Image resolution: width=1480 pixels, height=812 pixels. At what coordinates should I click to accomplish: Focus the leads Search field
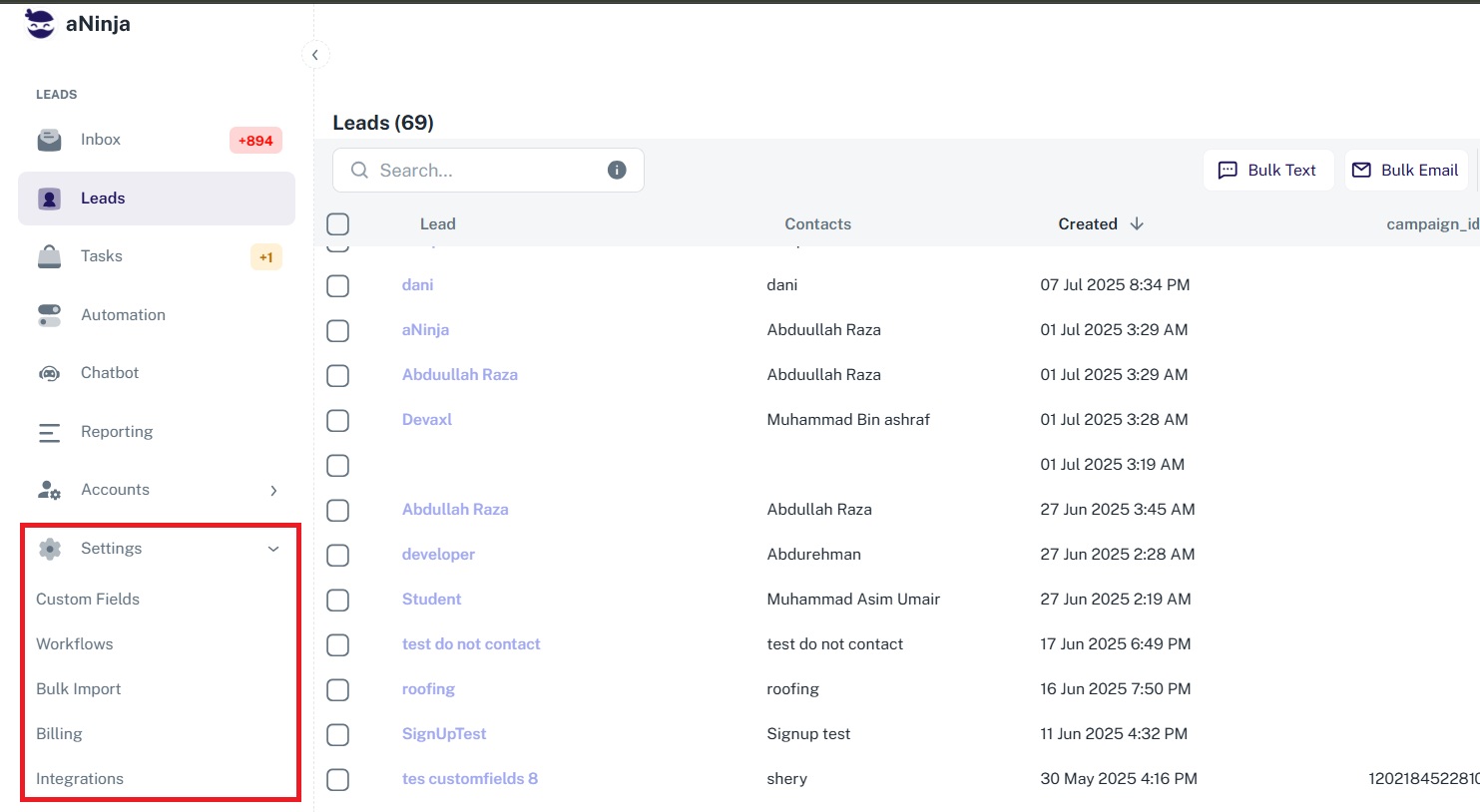coord(484,171)
